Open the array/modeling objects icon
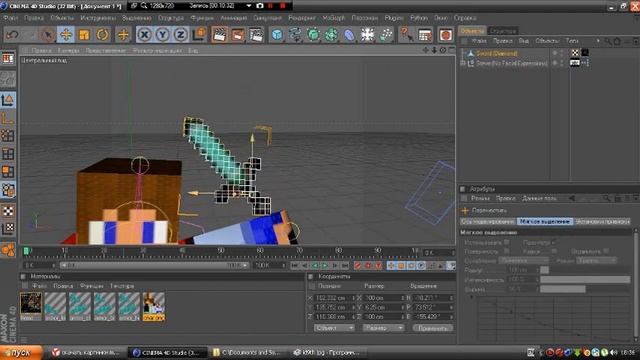The height and width of the screenshot is (360, 640). point(331,35)
